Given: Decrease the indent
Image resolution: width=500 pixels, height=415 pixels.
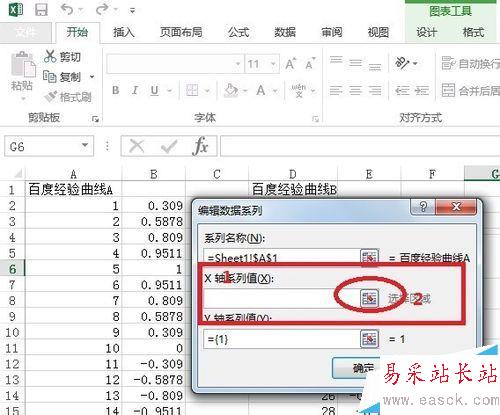Looking at the screenshot, I should (402, 90).
